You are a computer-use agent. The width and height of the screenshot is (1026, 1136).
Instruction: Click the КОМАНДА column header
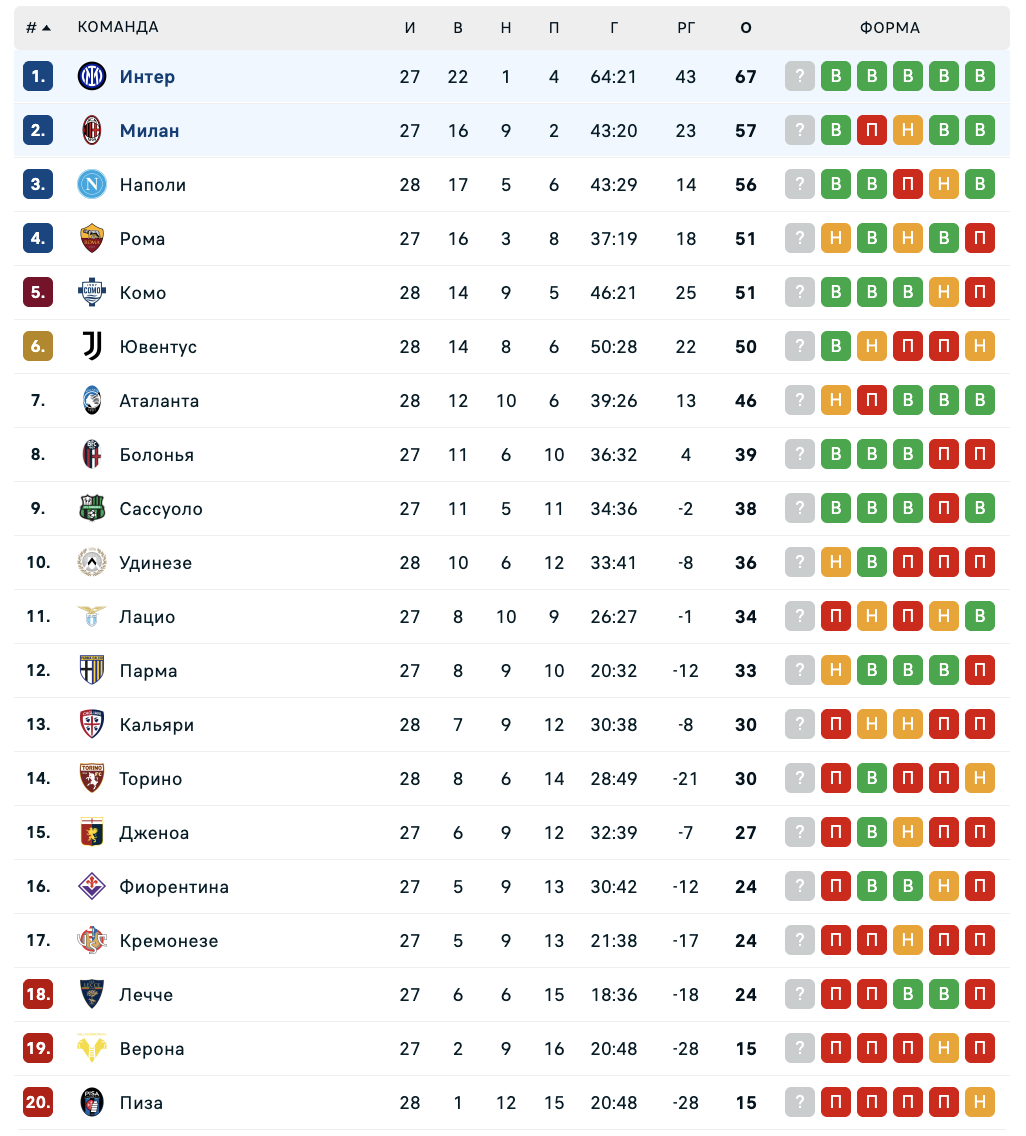(x=118, y=28)
